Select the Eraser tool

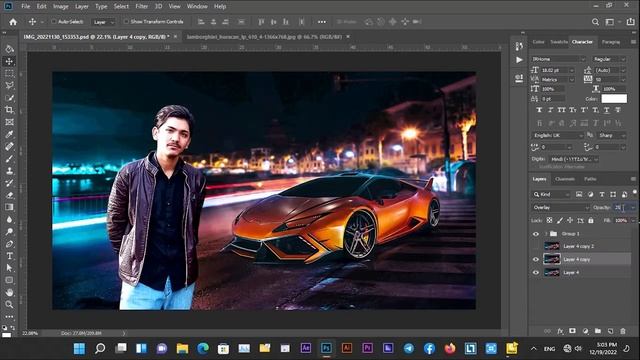(9, 195)
